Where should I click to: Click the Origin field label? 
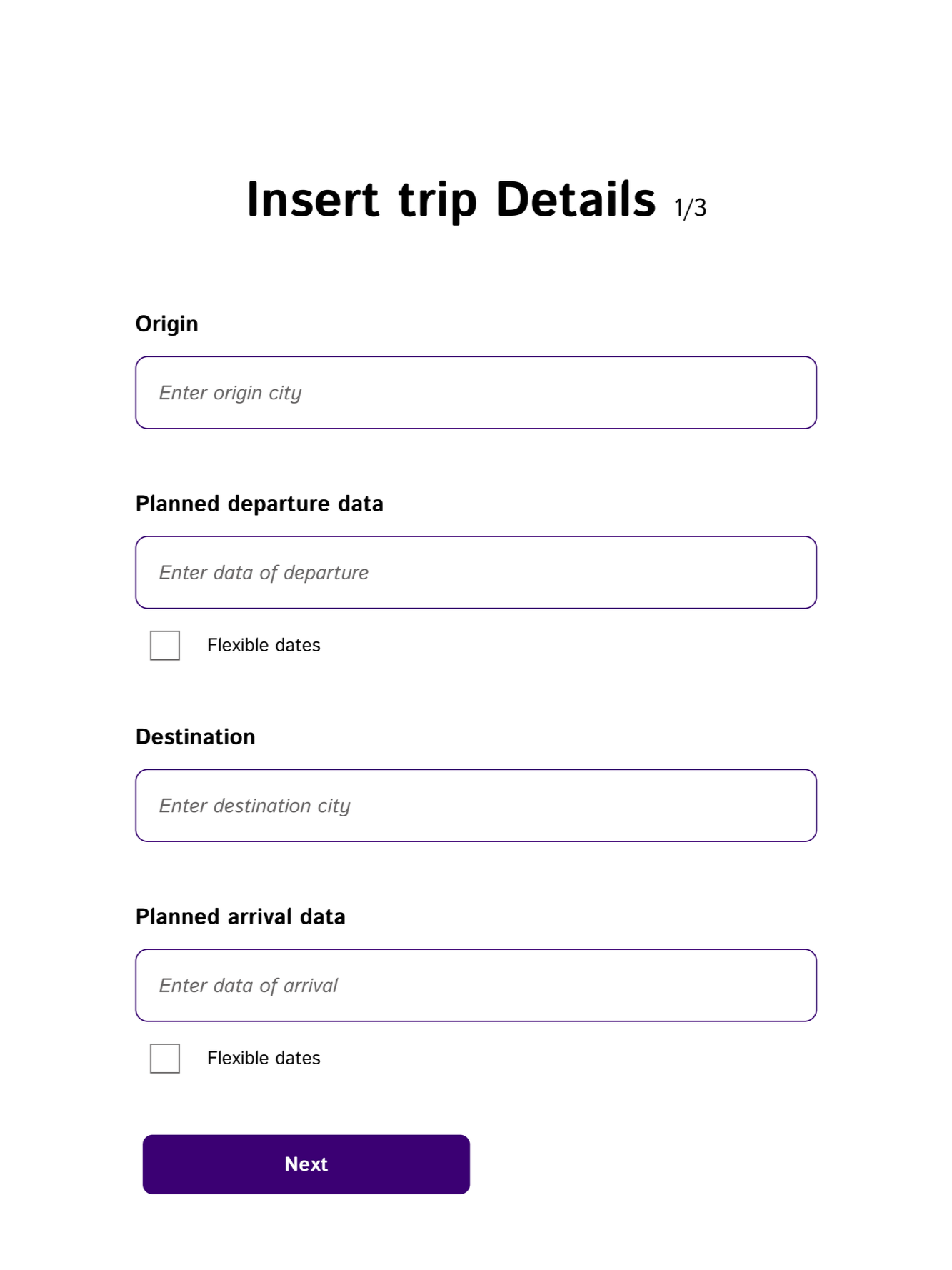(167, 324)
